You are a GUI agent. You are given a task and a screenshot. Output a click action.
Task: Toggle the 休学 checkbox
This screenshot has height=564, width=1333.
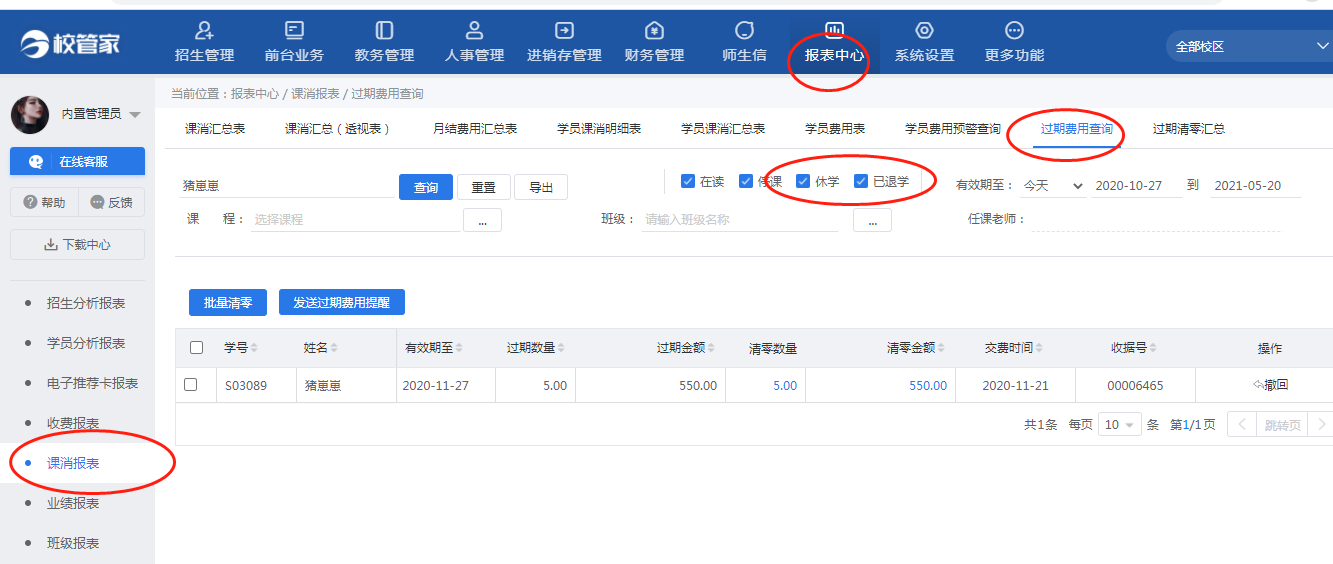point(803,181)
